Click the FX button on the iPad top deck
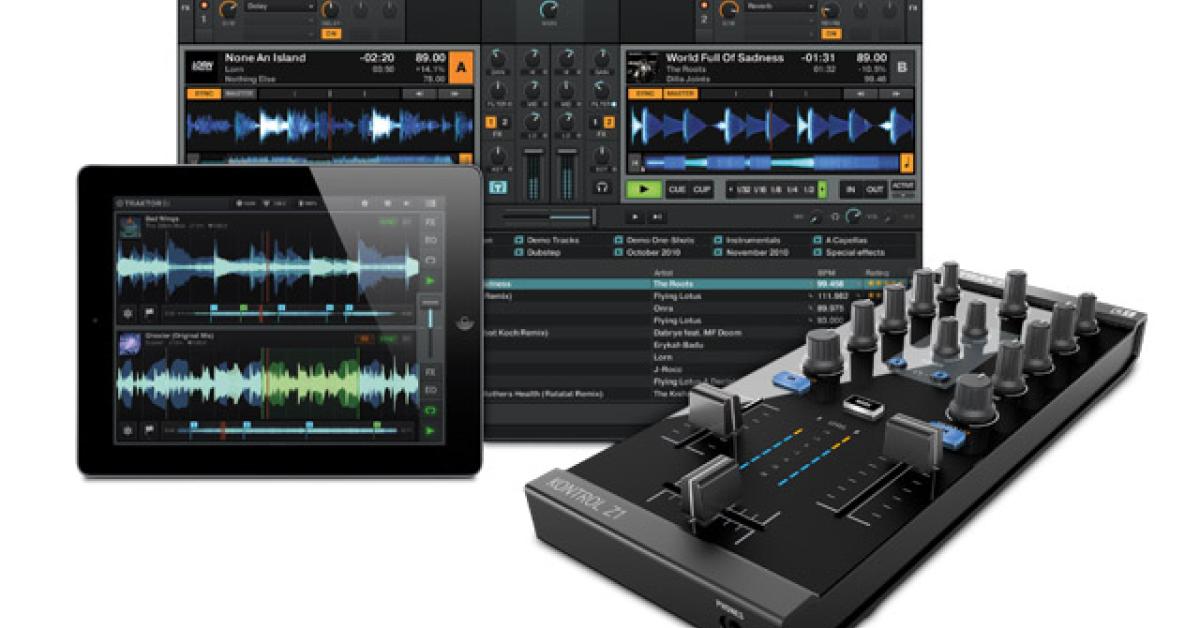The width and height of the screenshot is (1200, 628). point(430,222)
